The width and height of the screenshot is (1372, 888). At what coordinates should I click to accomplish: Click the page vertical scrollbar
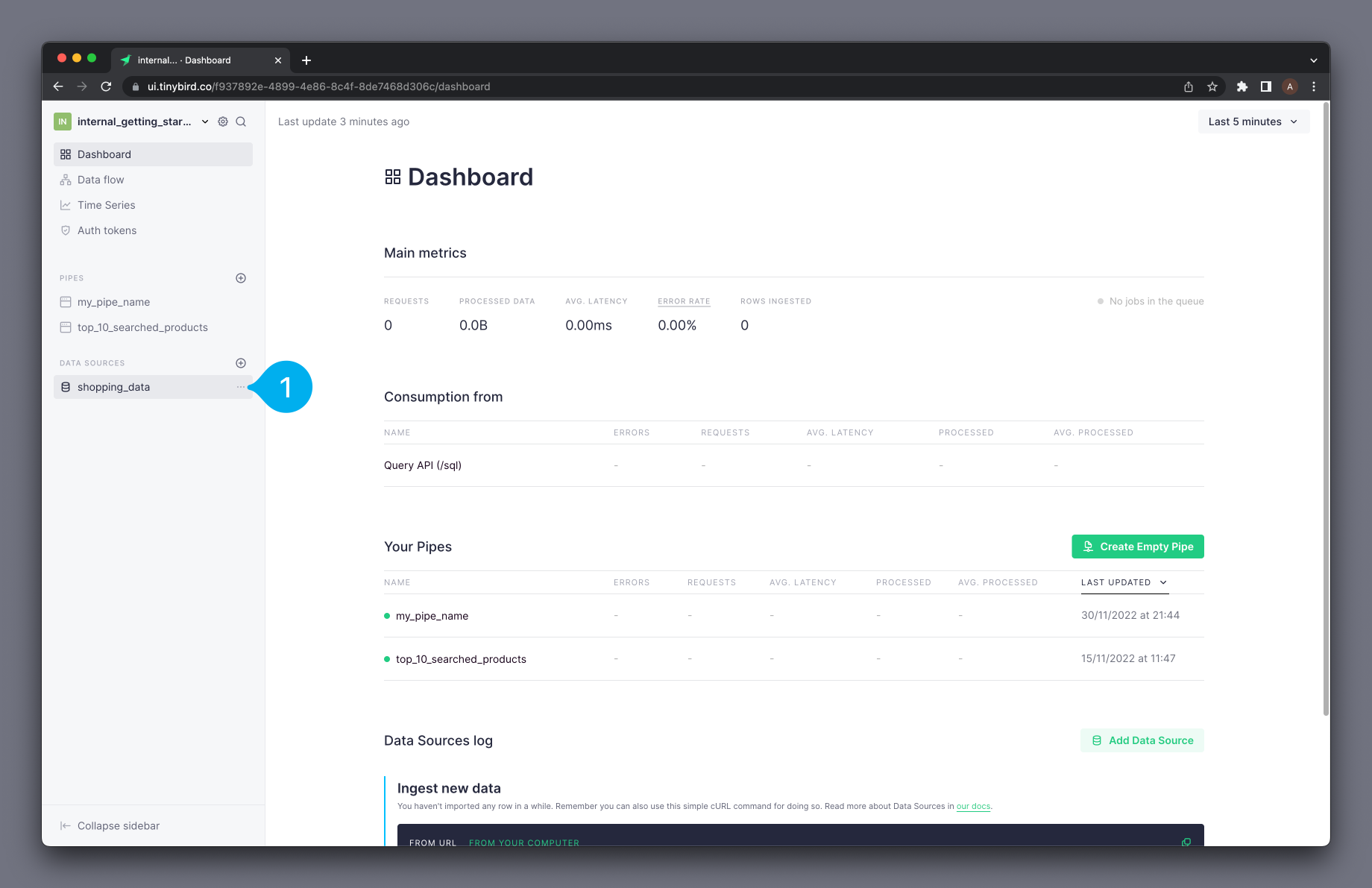pyautogui.click(x=1326, y=410)
